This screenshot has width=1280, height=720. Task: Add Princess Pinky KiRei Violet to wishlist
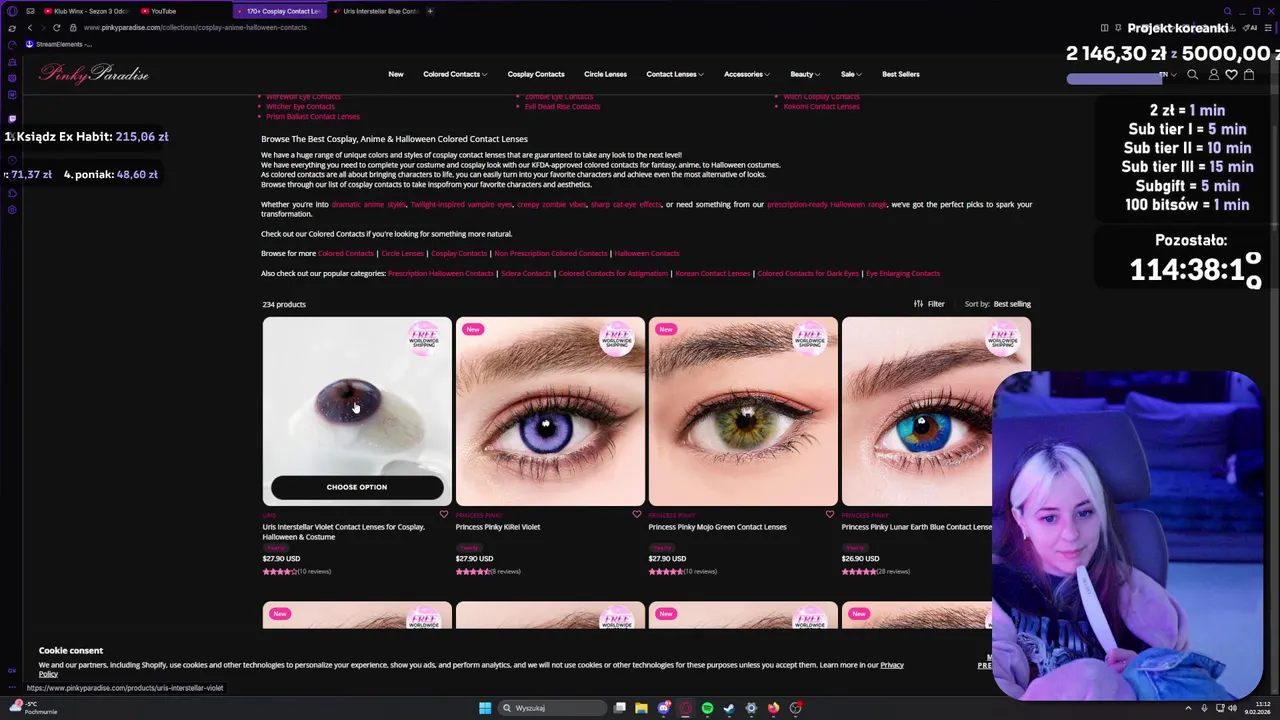click(637, 515)
